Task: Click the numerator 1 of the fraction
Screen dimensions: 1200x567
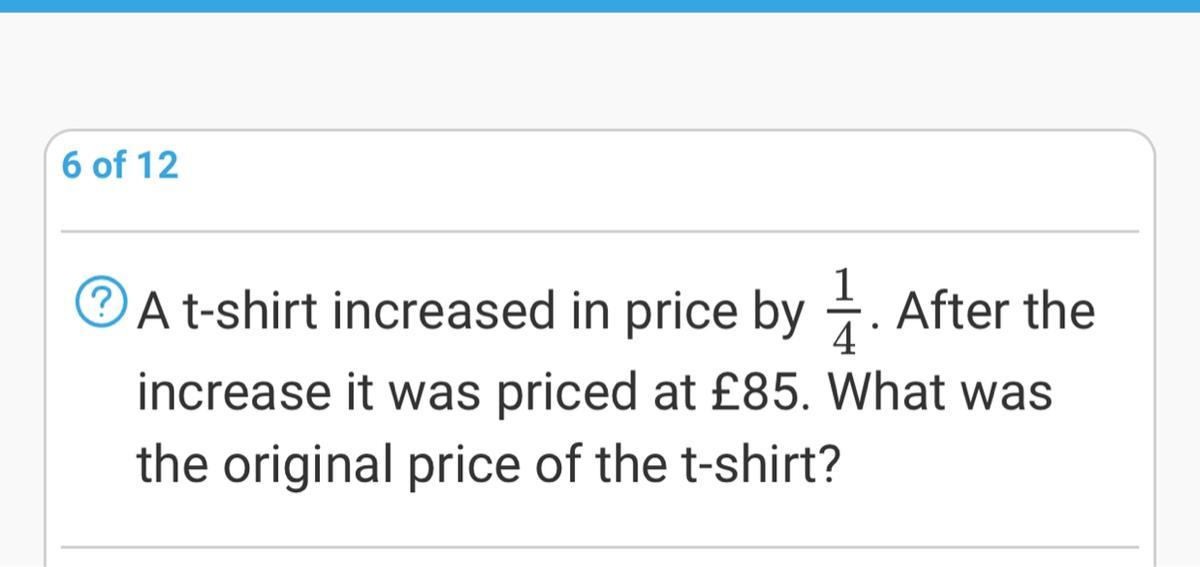Action: pyautogui.click(x=844, y=284)
